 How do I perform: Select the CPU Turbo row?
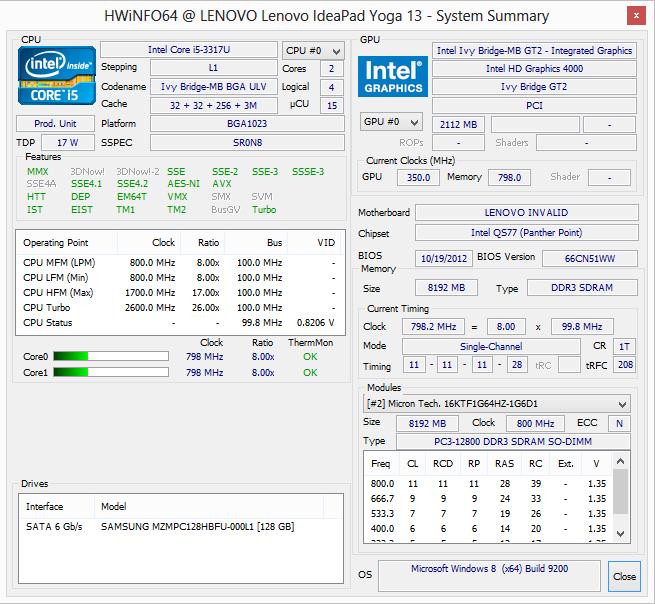[x=180, y=308]
